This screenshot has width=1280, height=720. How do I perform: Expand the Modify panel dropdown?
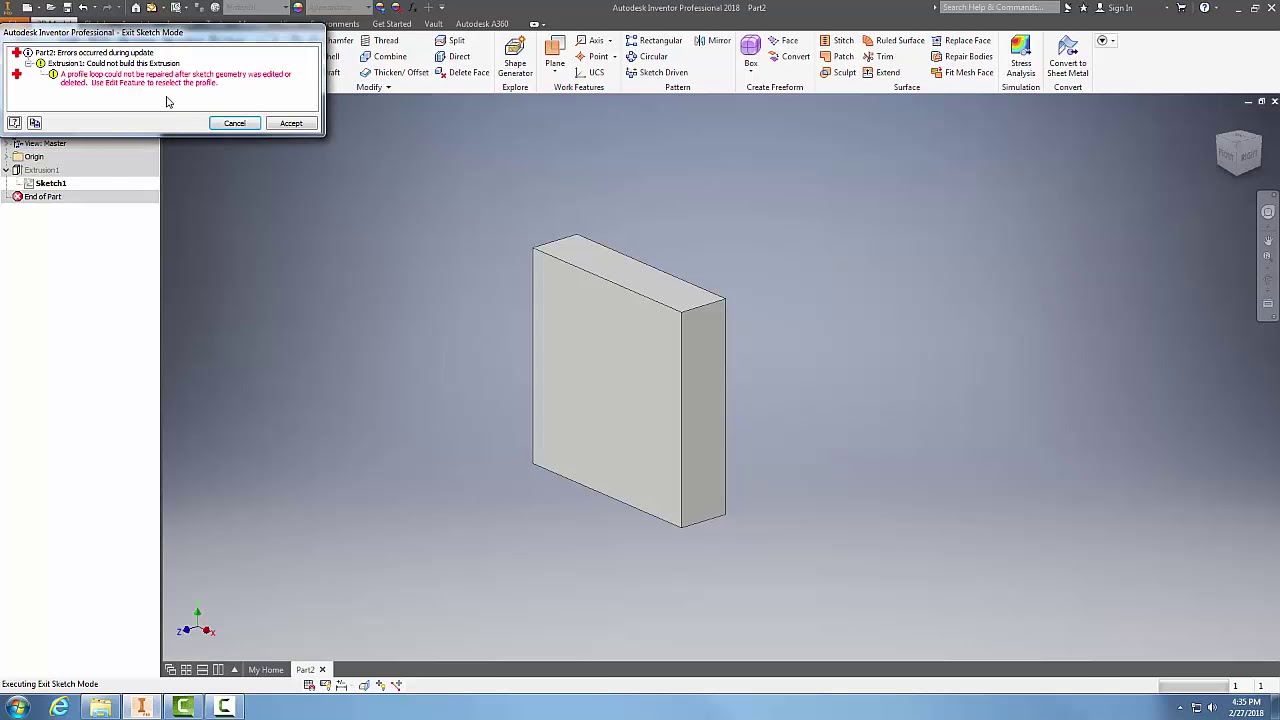374,87
